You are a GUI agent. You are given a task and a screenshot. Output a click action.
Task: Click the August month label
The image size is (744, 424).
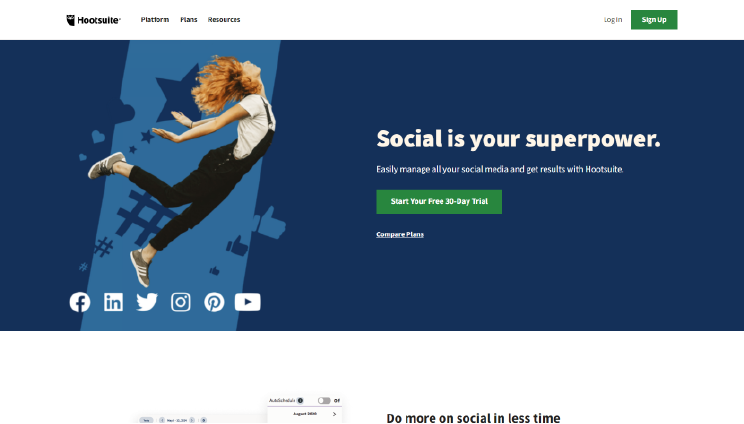(305, 414)
